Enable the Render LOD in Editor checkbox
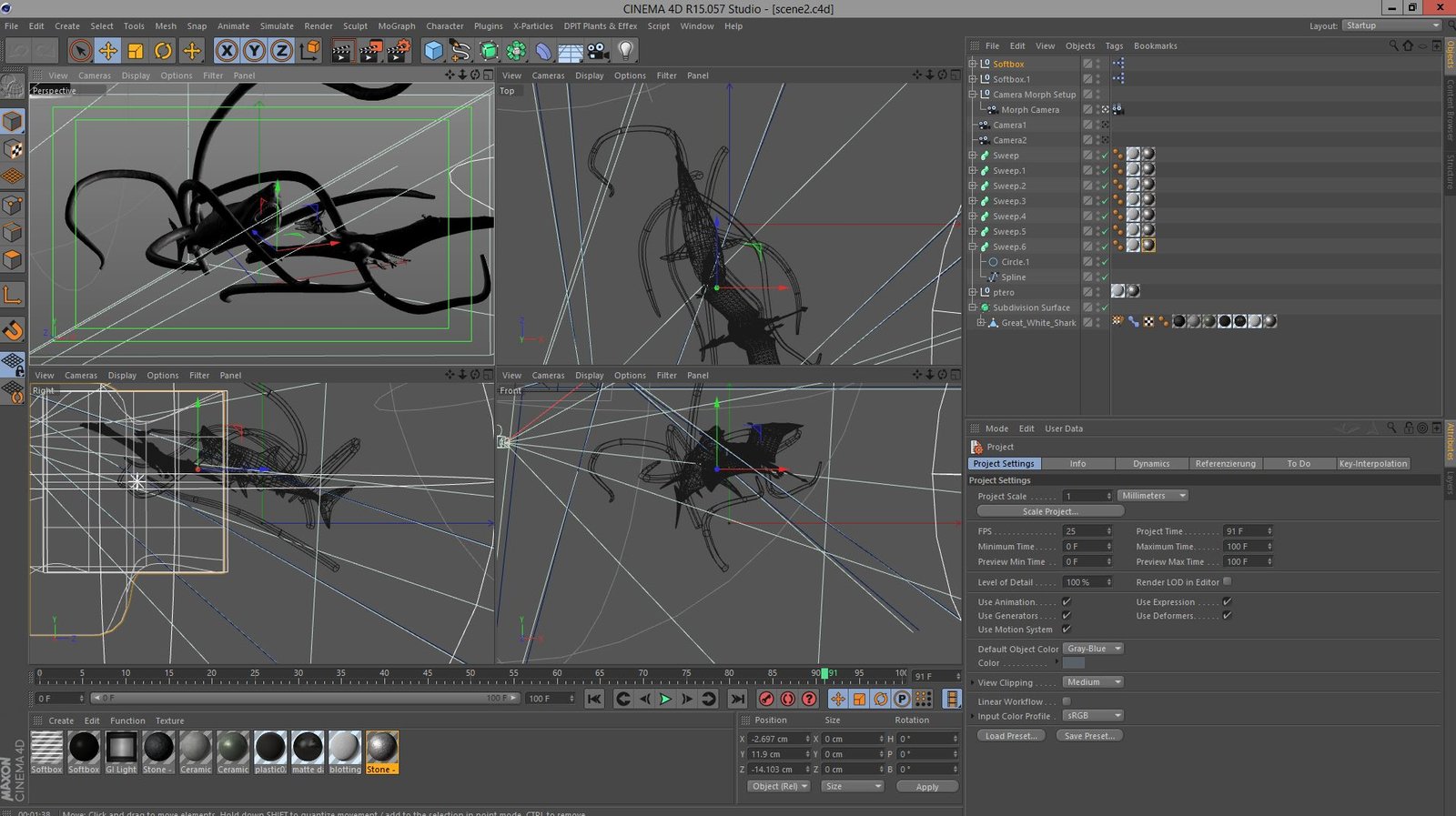The height and width of the screenshot is (816, 1456). [x=1228, y=582]
